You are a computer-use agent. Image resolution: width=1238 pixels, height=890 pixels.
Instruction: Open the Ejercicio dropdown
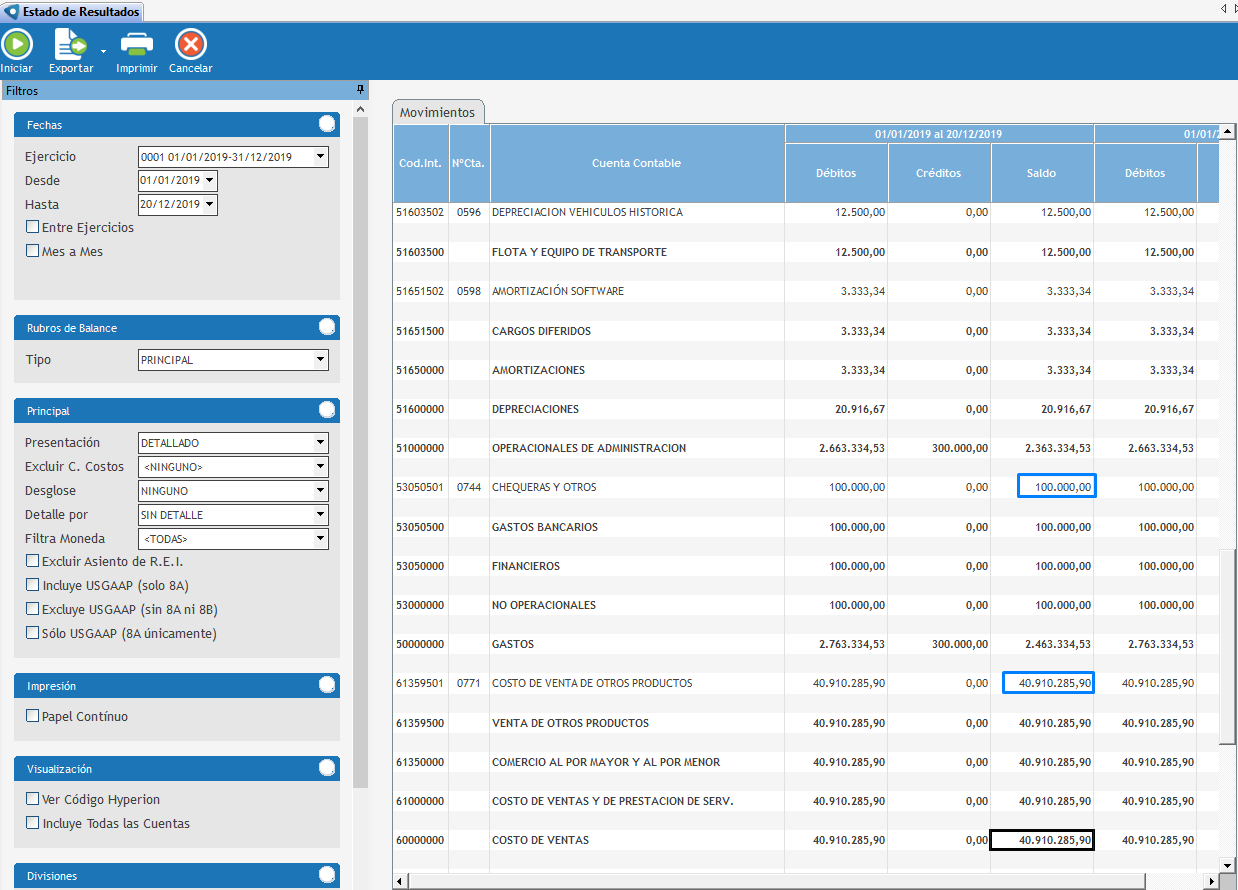[x=320, y=157]
